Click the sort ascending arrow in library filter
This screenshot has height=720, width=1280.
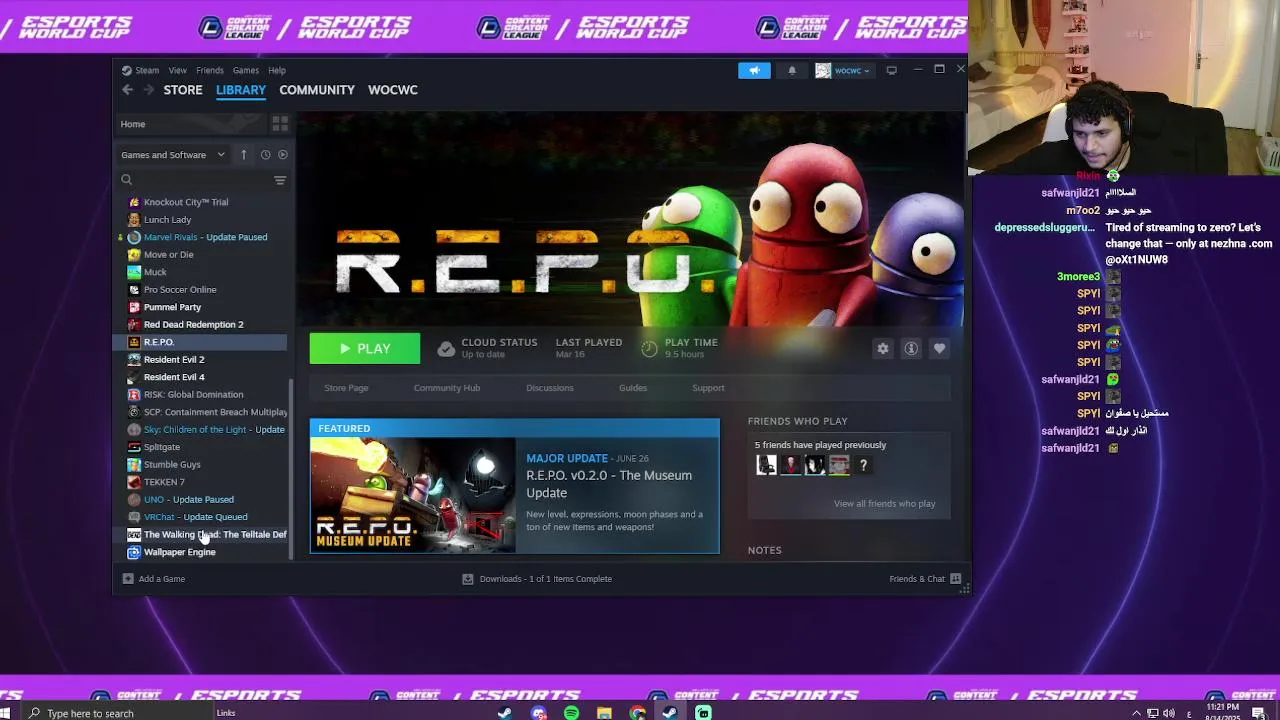[243, 155]
